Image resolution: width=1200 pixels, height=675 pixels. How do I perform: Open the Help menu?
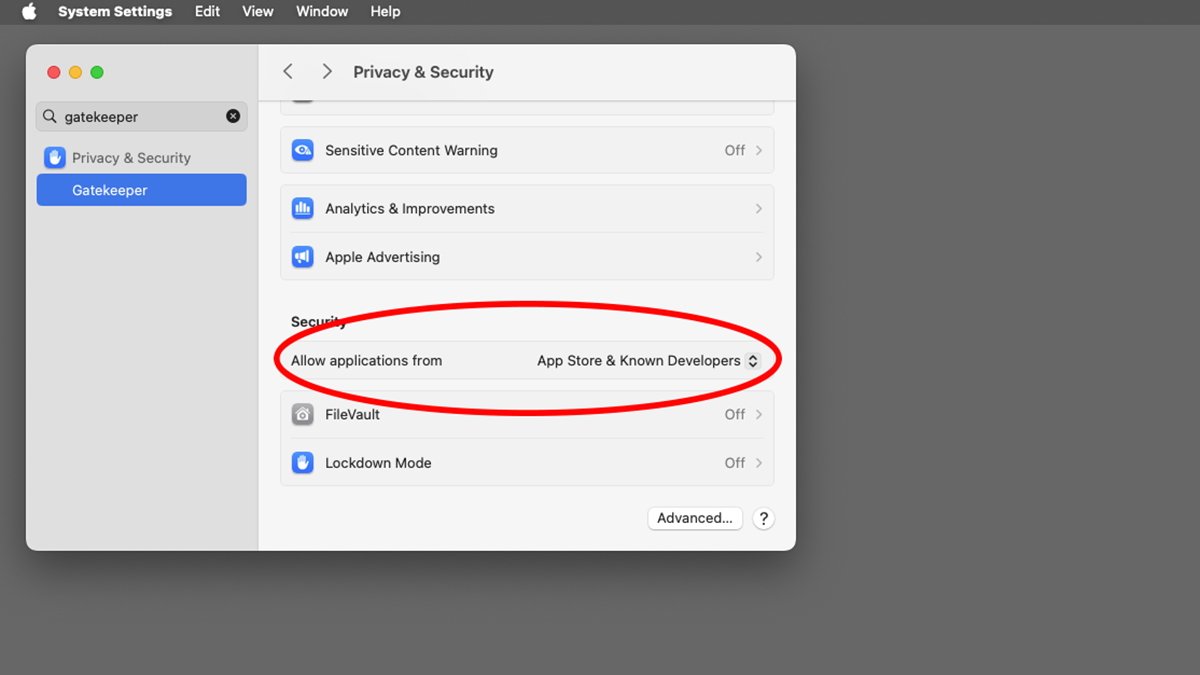(385, 12)
